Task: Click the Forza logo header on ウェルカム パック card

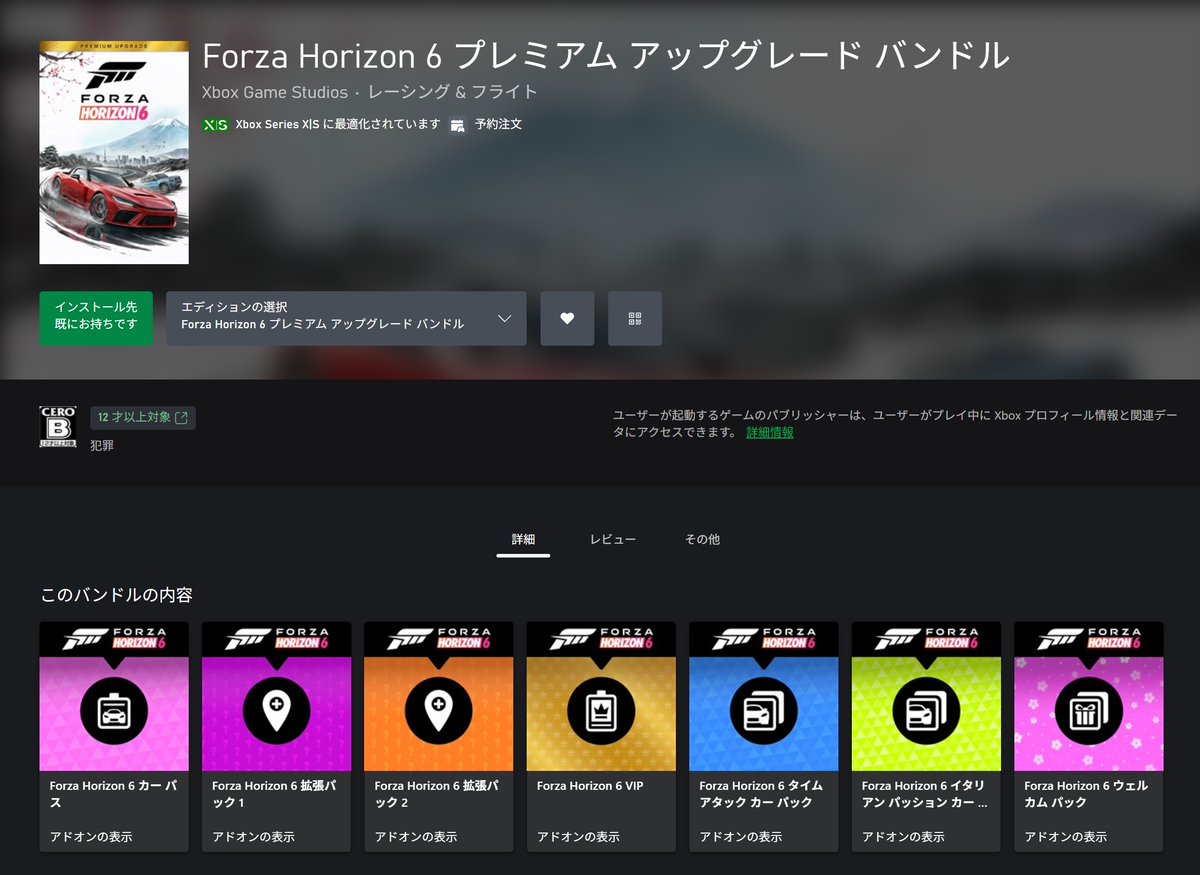Action: click(x=1088, y=638)
